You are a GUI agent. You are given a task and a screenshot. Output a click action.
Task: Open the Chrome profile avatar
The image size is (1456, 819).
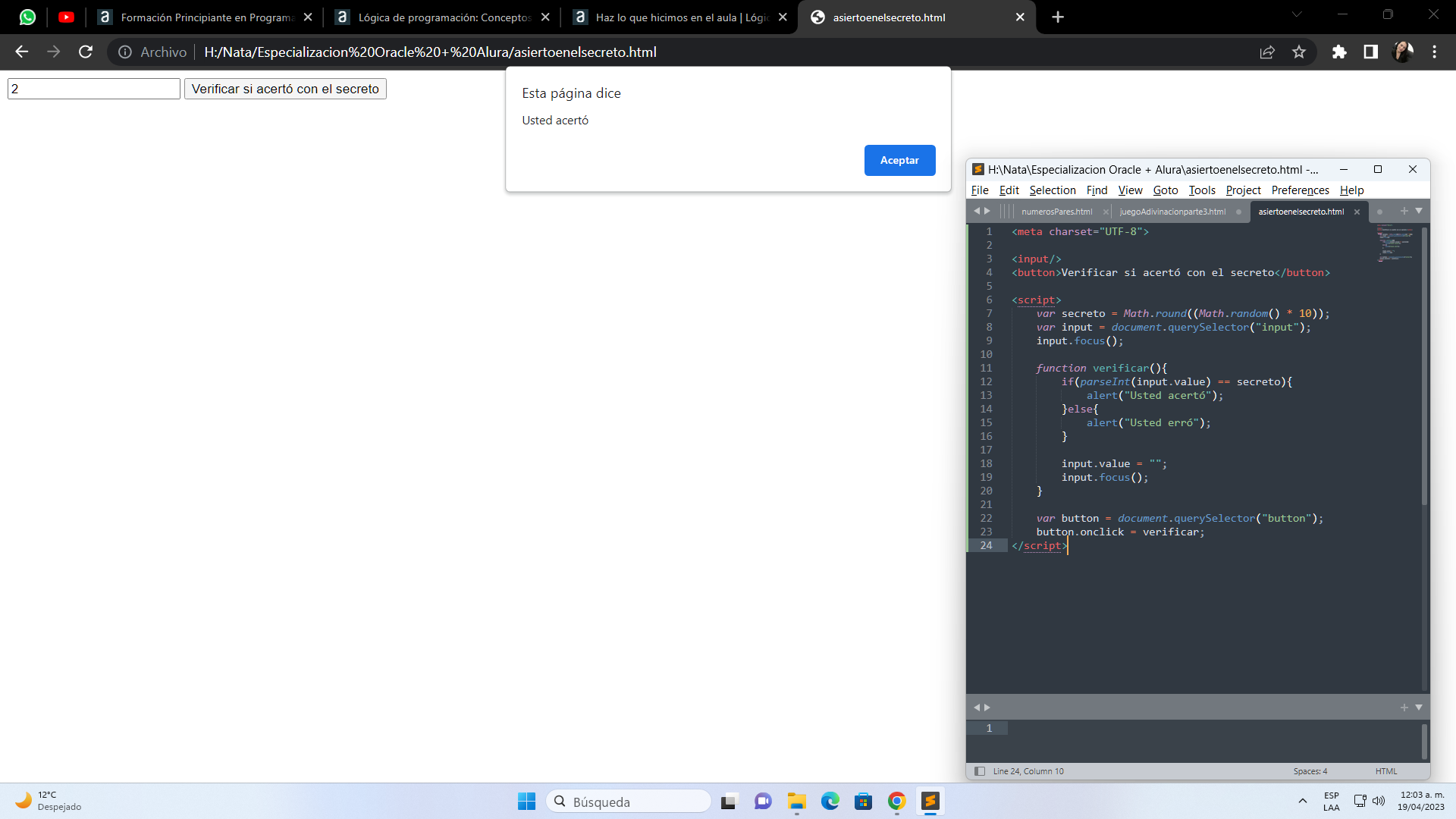coord(1403,52)
